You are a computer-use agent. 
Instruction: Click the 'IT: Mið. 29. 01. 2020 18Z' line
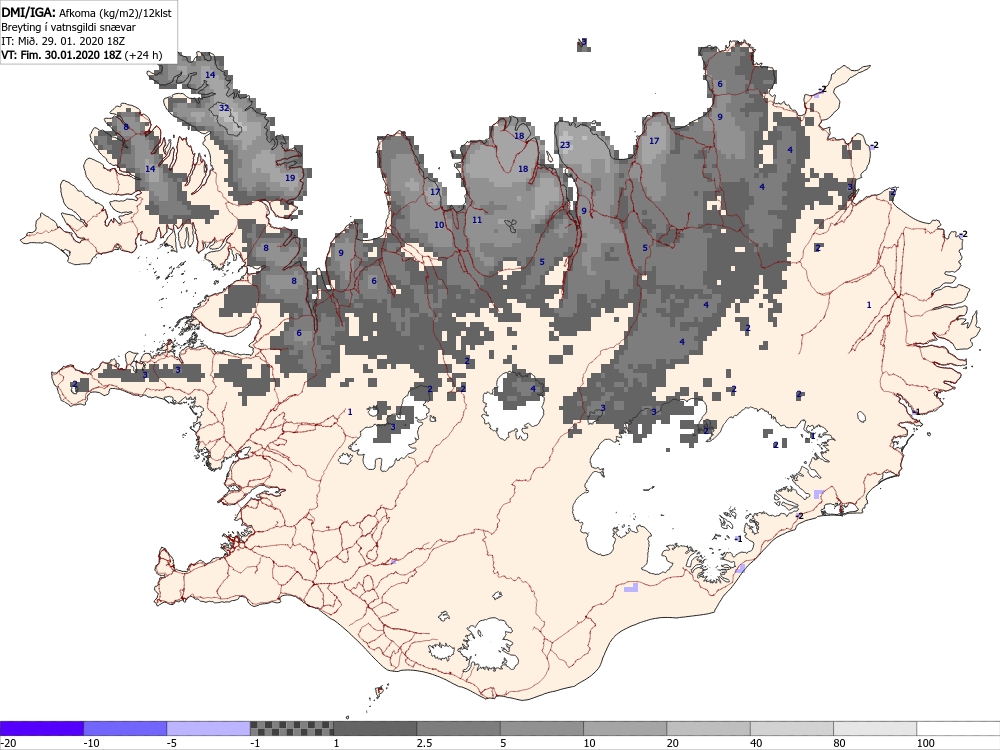(63, 41)
